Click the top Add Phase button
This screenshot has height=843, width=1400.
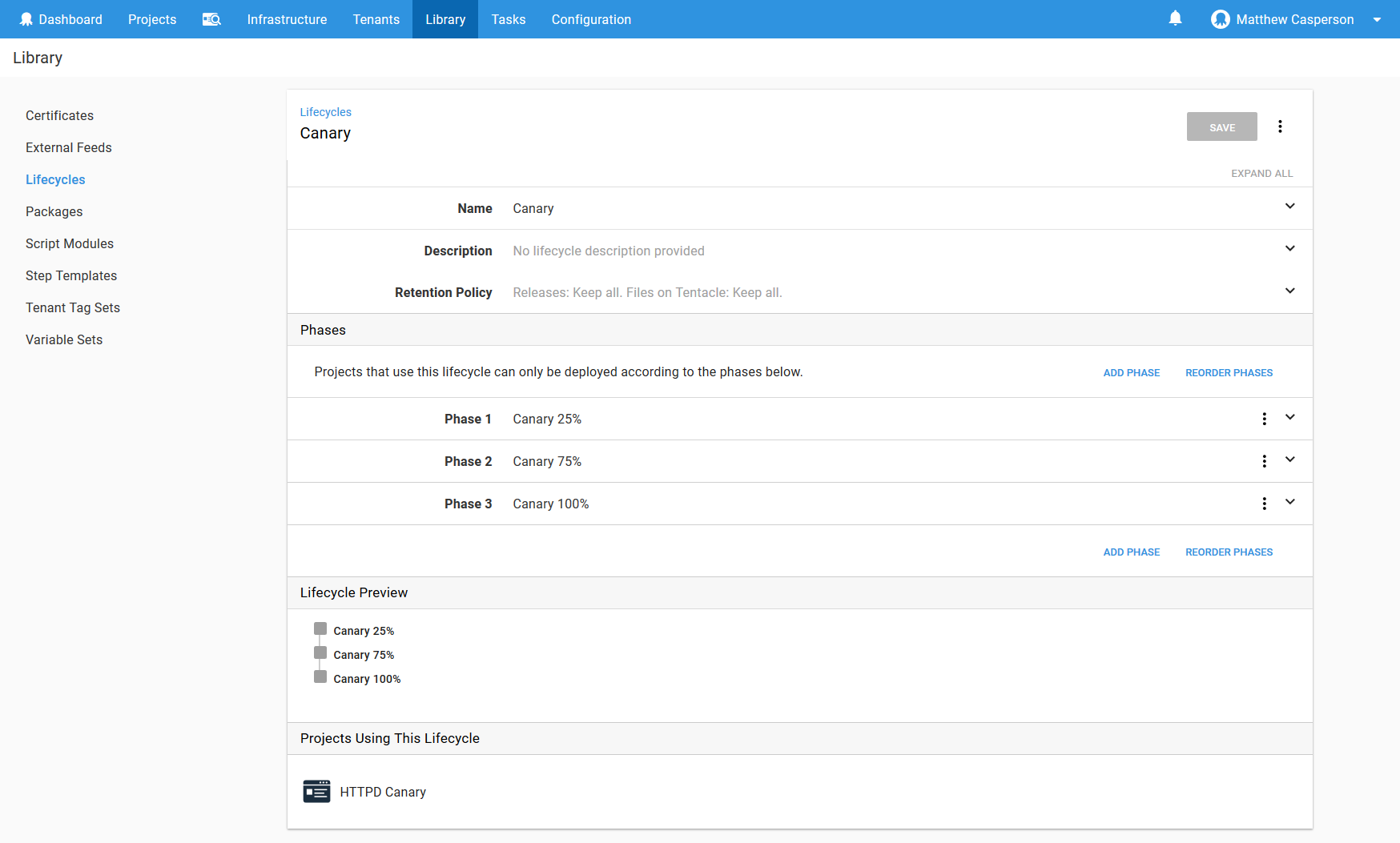tap(1131, 373)
